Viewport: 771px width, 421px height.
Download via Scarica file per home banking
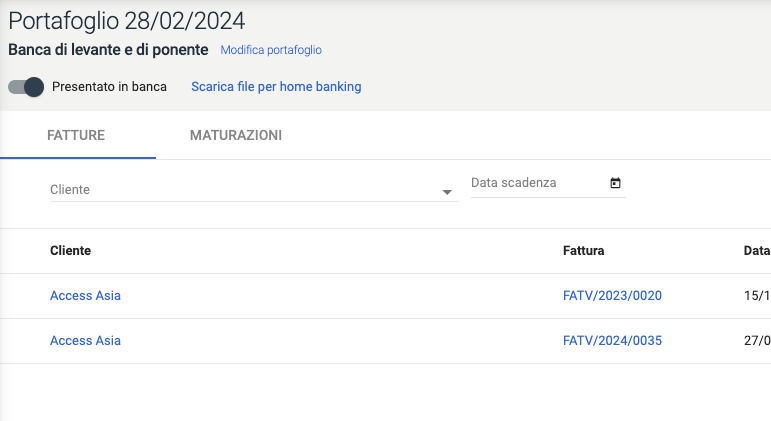[276, 87]
